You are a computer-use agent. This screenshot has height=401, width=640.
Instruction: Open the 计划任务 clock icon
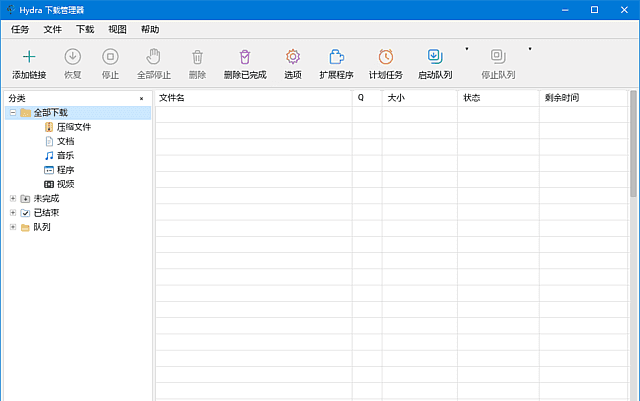(386, 57)
